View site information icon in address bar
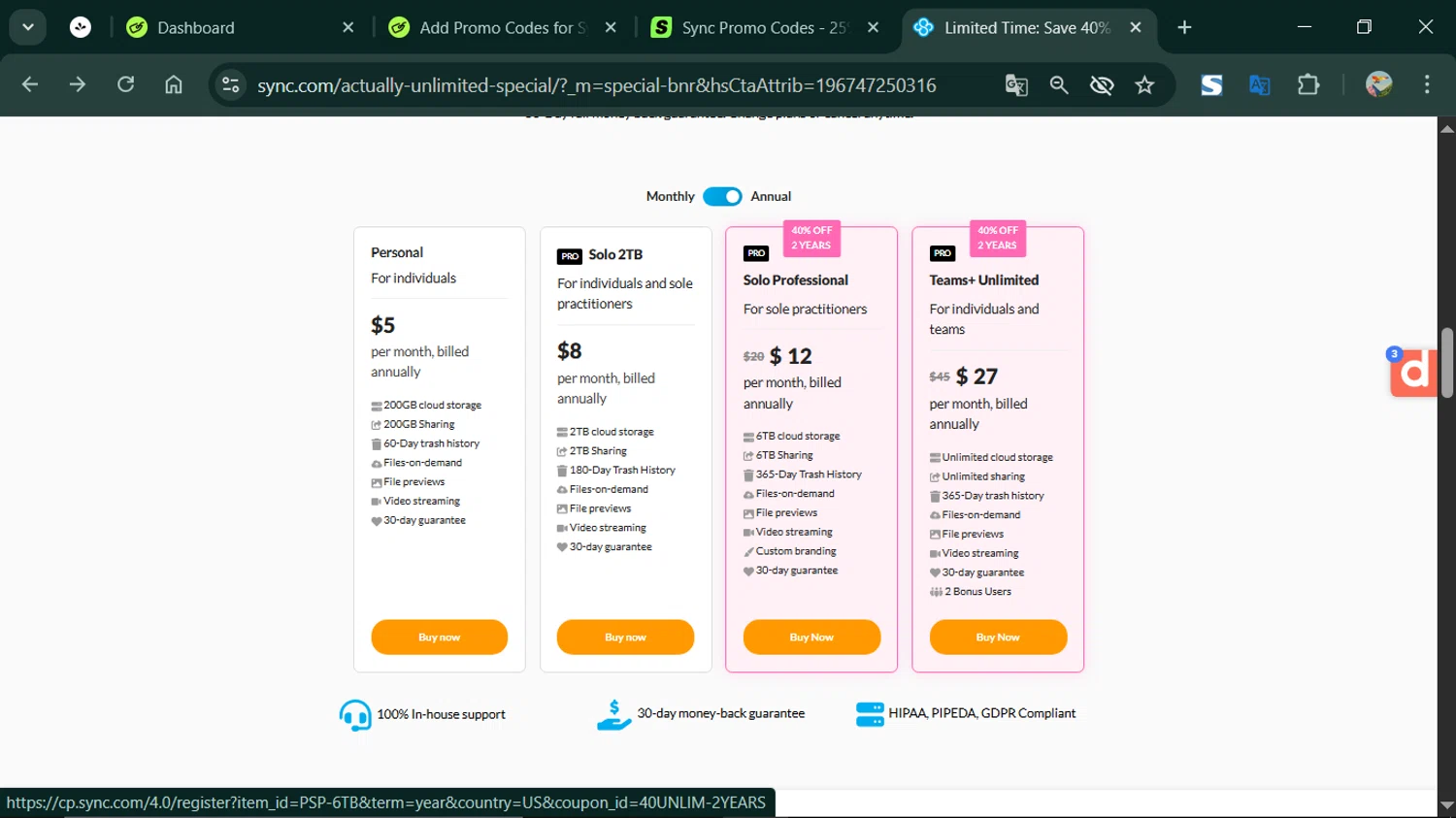This screenshot has height=818, width=1456. coord(231,85)
